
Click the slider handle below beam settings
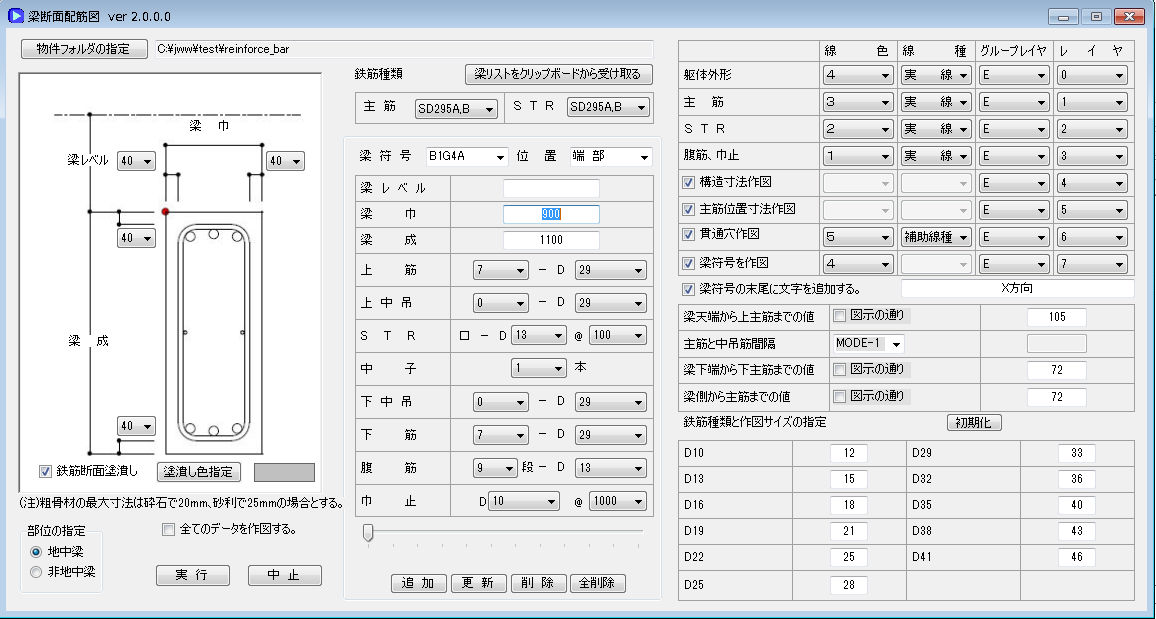tap(368, 533)
